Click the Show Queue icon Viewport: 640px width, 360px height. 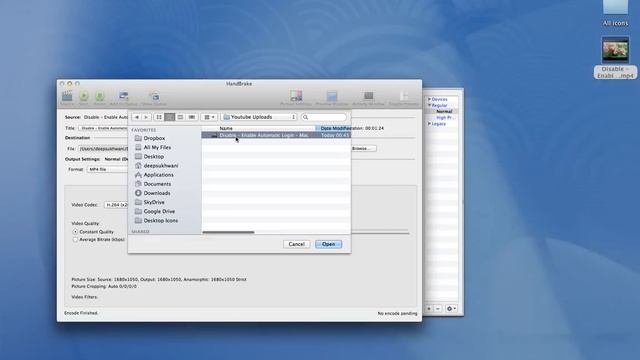coord(154,96)
